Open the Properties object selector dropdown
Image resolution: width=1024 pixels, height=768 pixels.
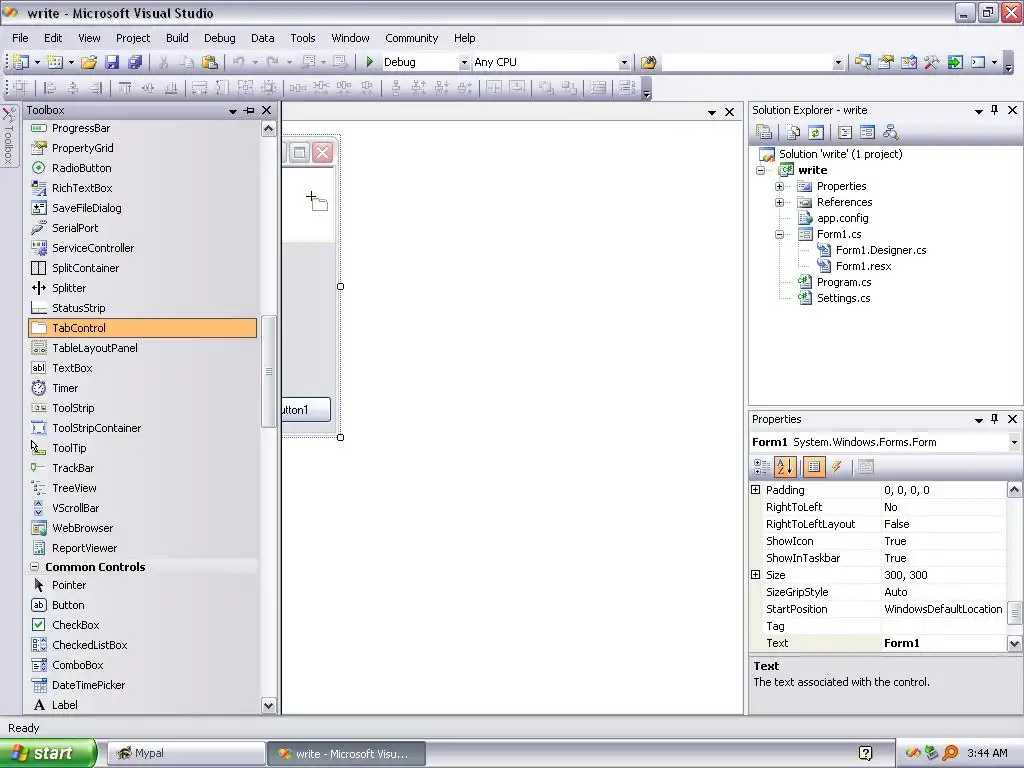pos(1014,442)
